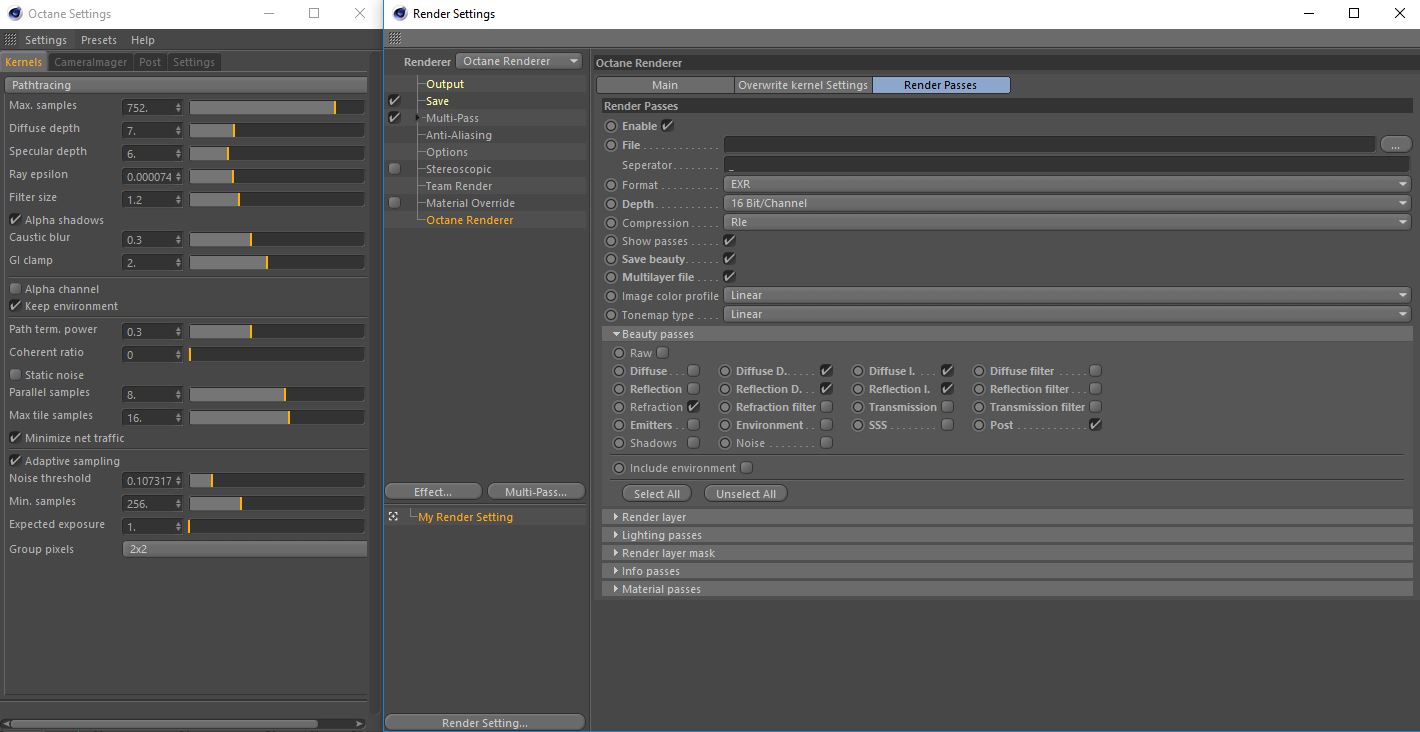Open the Help menu in Octane Settings
Image resolution: width=1420 pixels, height=732 pixels.
pyautogui.click(x=143, y=40)
